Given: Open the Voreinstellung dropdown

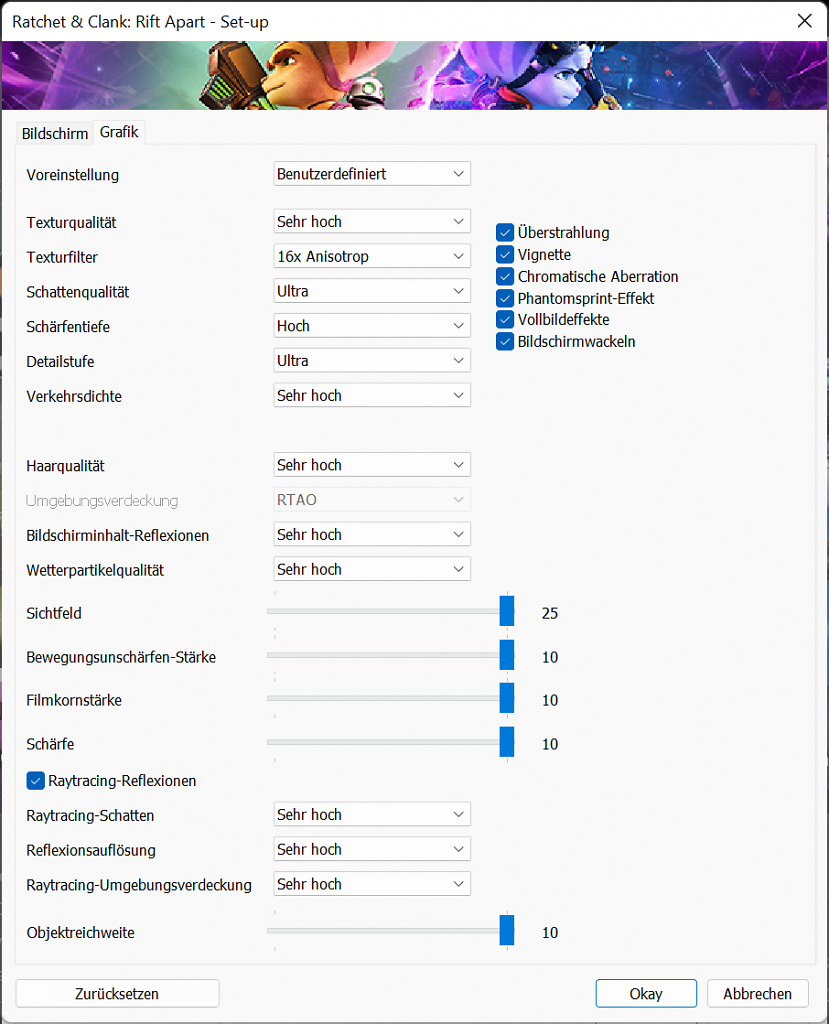Looking at the screenshot, I should [372, 174].
